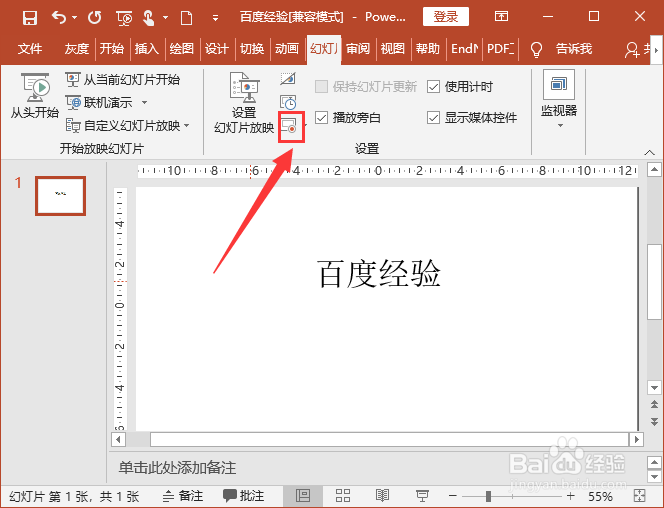Switch to the 插入 tab
Viewport: 664px width, 508px height.
coord(147,49)
